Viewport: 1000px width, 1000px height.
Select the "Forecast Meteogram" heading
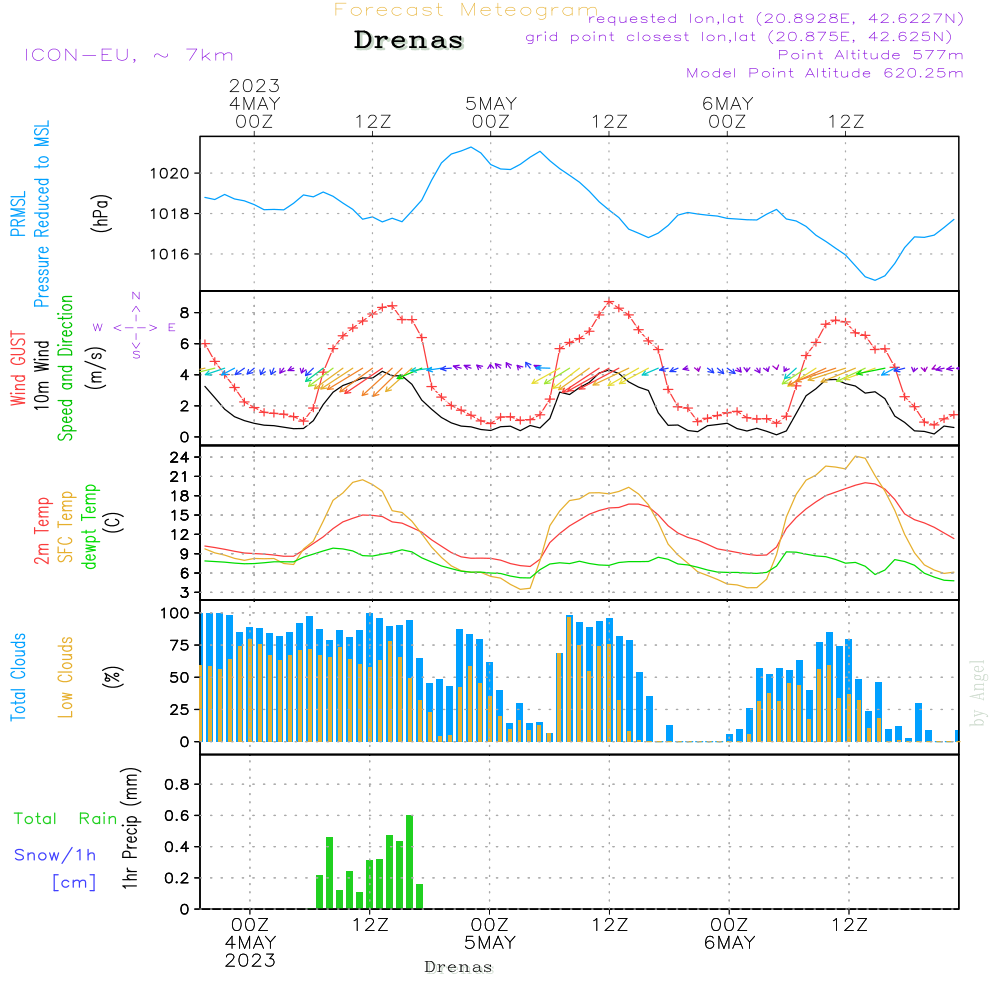click(466, 10)
